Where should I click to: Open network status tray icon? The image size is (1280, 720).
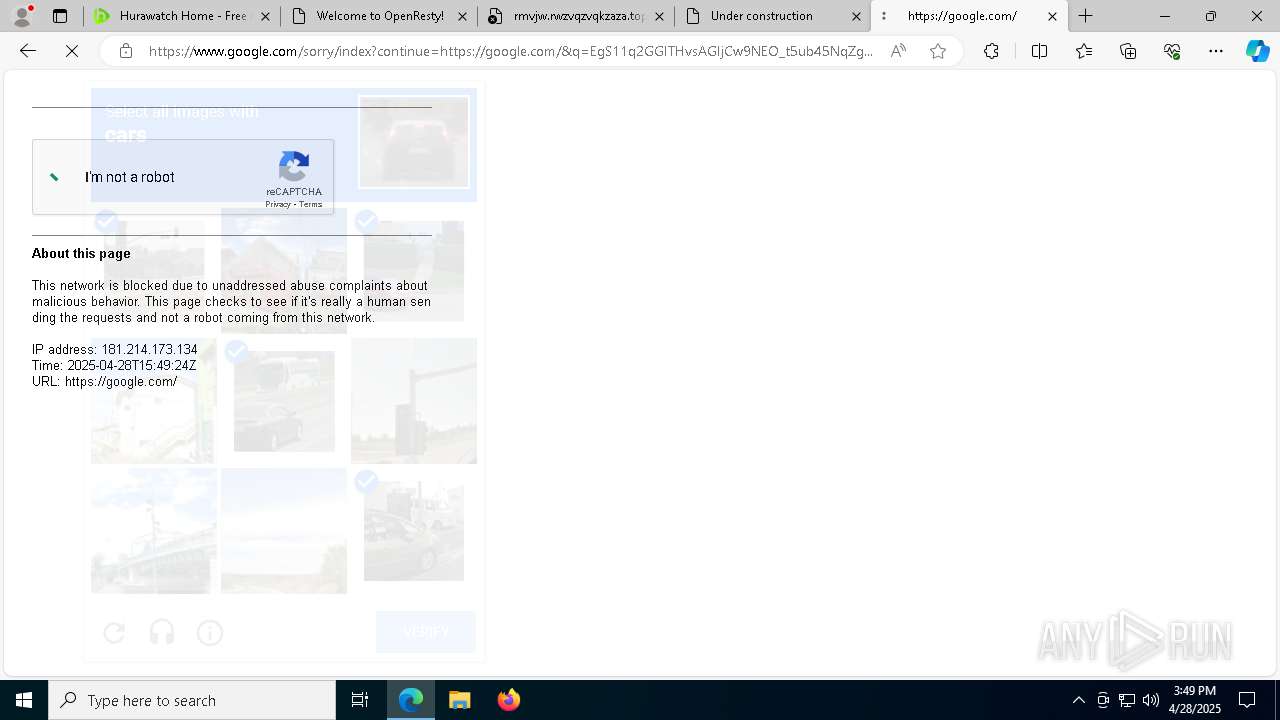point(1127,700)
